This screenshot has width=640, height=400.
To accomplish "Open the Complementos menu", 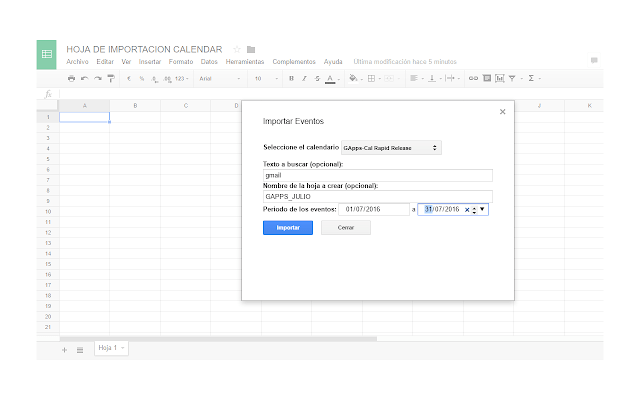I will (x=294, y=62).
